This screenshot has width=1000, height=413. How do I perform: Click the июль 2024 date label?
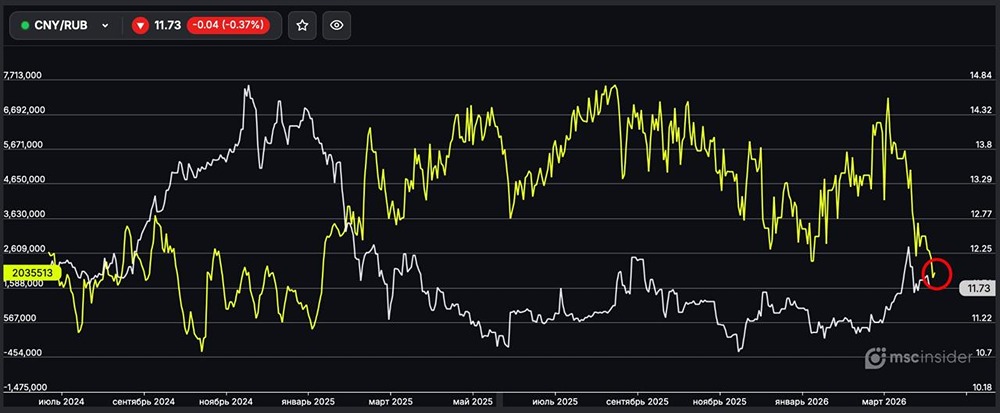[x=61, y=402]
